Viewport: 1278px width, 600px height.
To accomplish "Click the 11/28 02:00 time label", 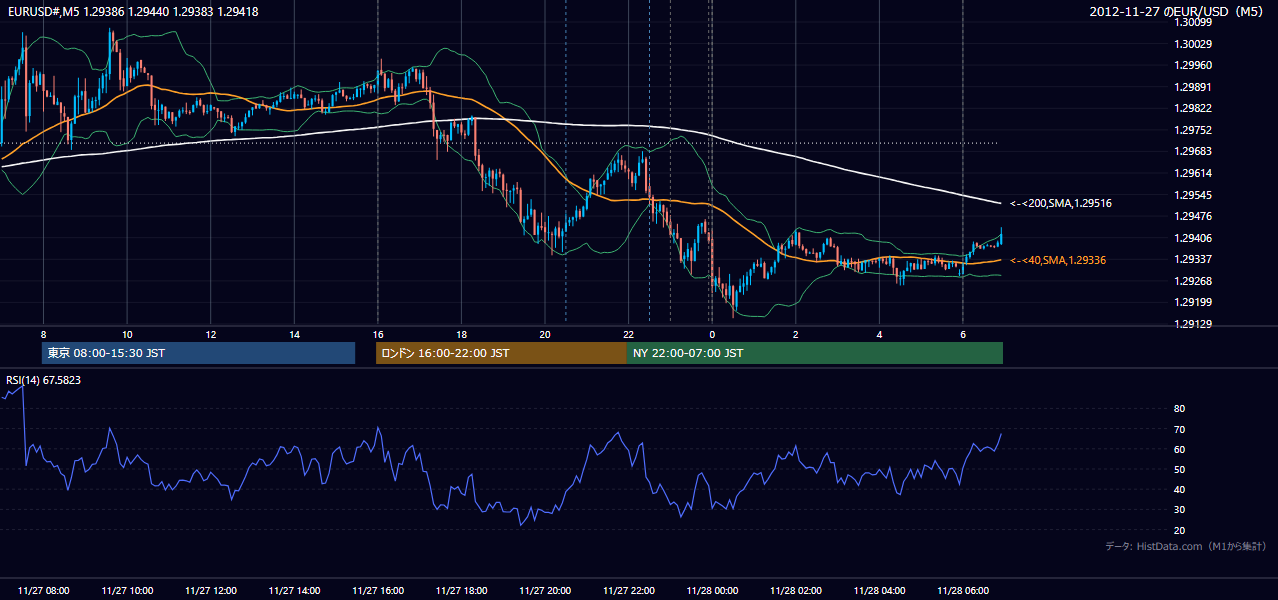I will (796, 591).
